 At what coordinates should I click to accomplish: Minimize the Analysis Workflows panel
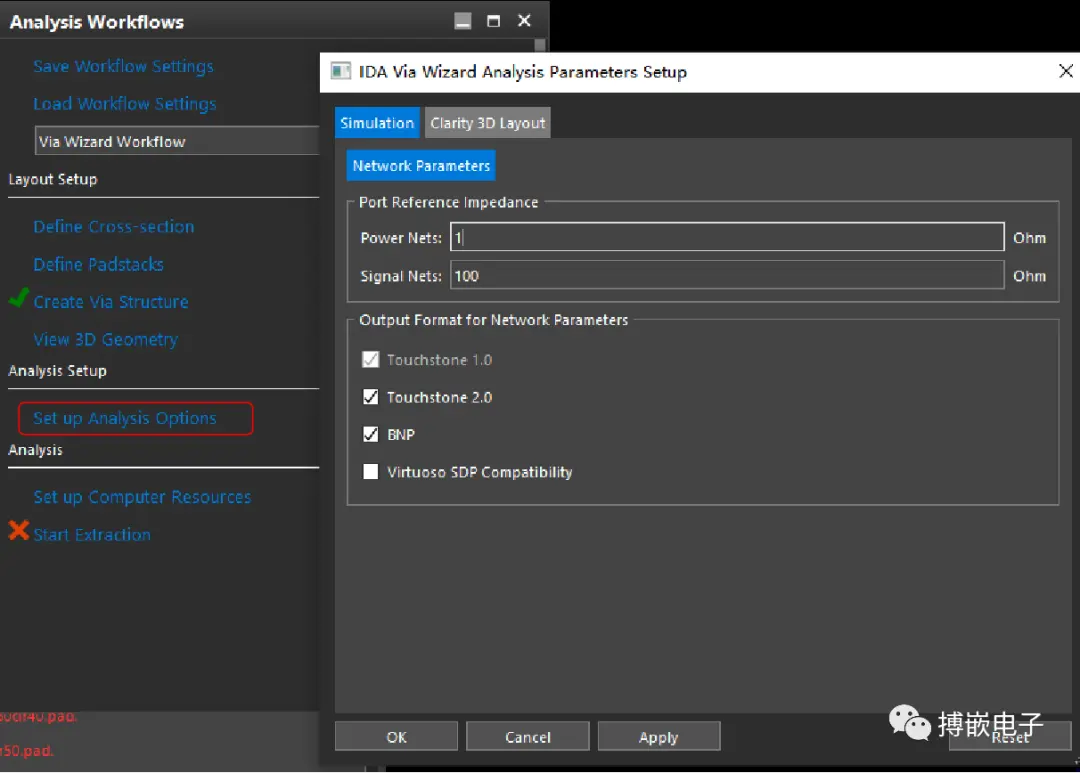pos(463,21)
